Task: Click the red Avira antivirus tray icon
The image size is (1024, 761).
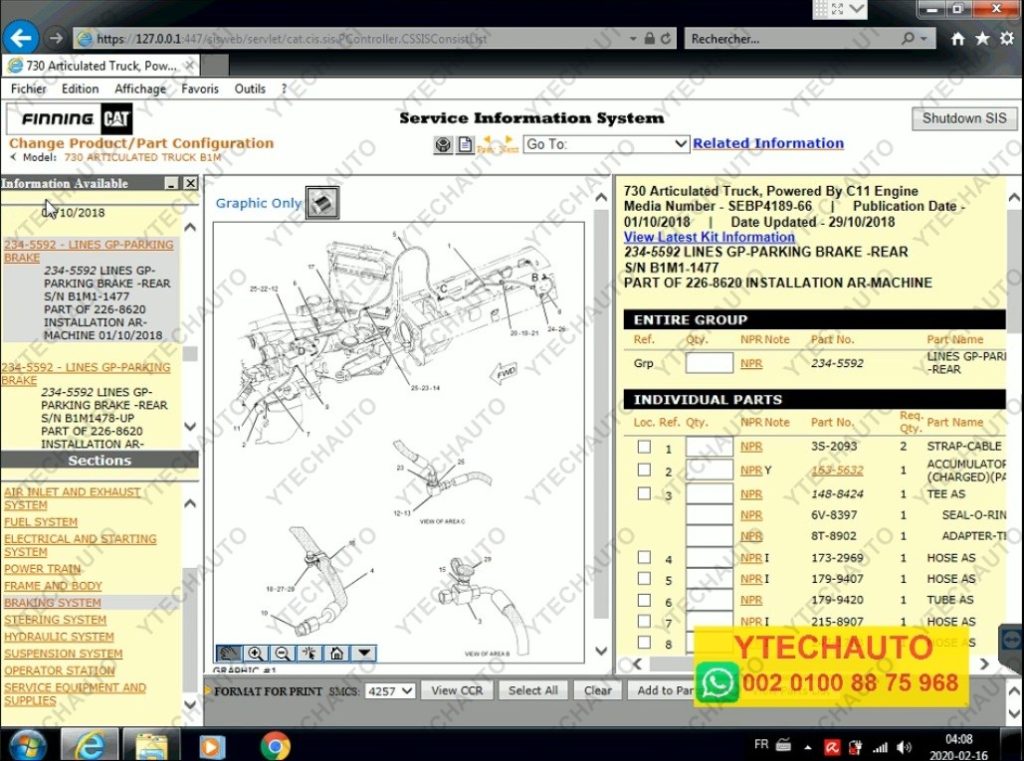Action: click(832, 747)
